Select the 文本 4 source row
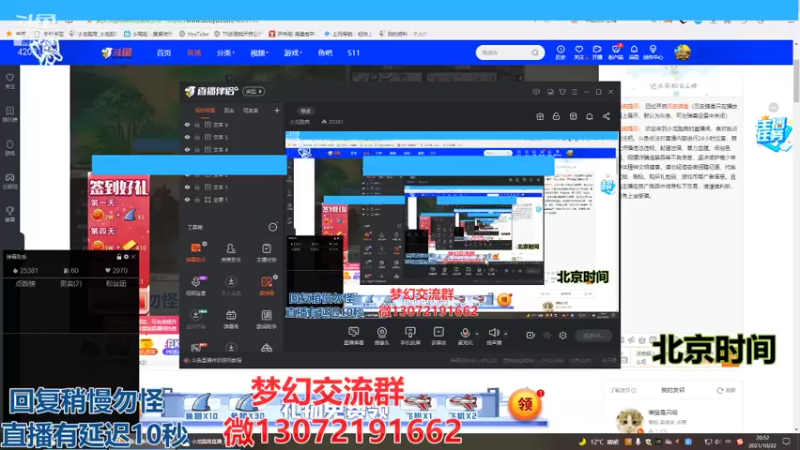Image resolution: width=800 pixels, height=450 pixels. [x=232, y=149]
